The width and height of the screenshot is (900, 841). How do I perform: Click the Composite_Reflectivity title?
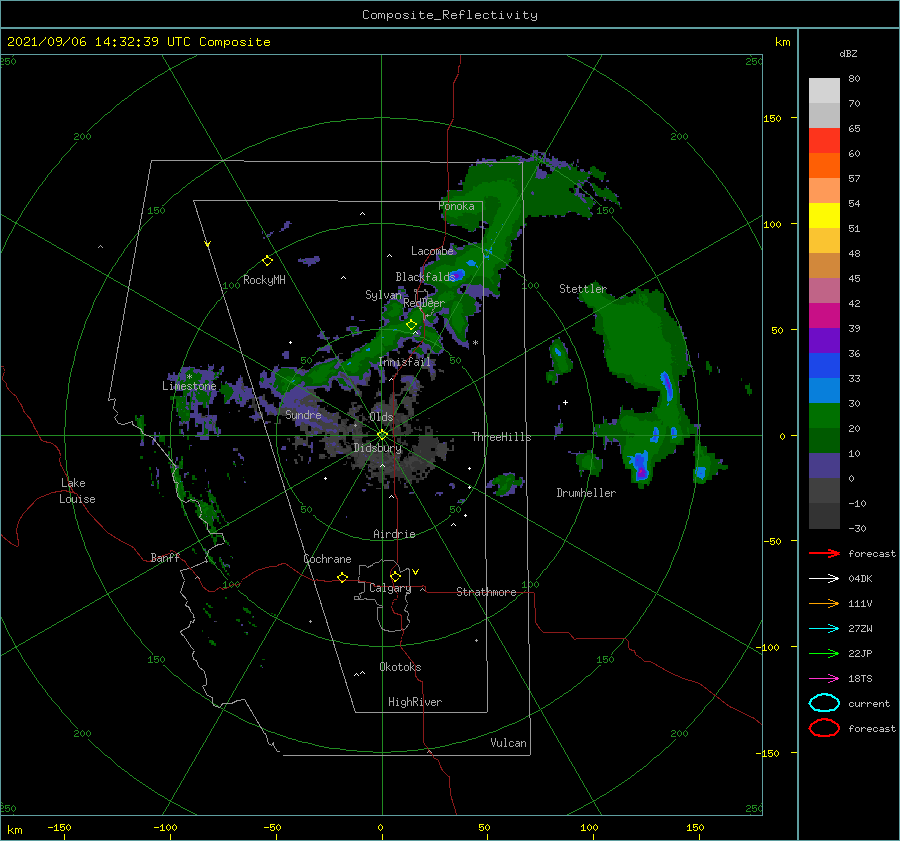450,15
